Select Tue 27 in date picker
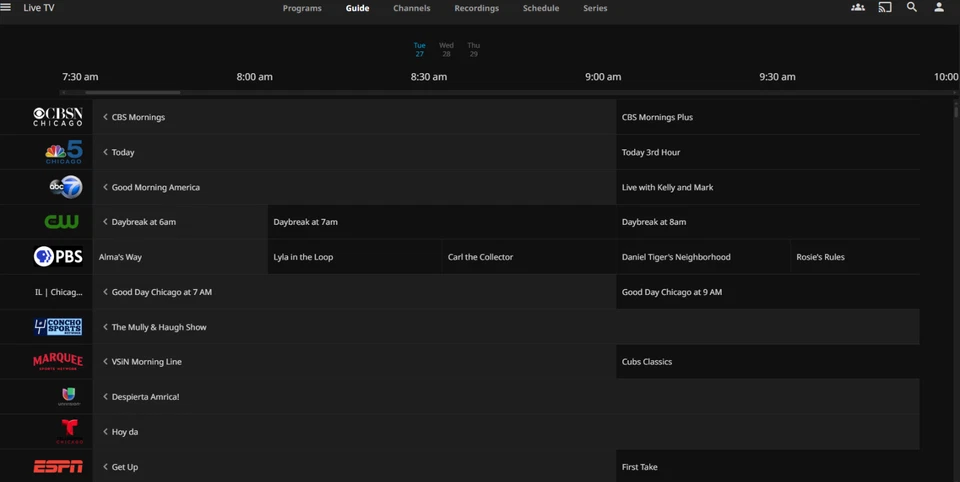 point(419,50)
